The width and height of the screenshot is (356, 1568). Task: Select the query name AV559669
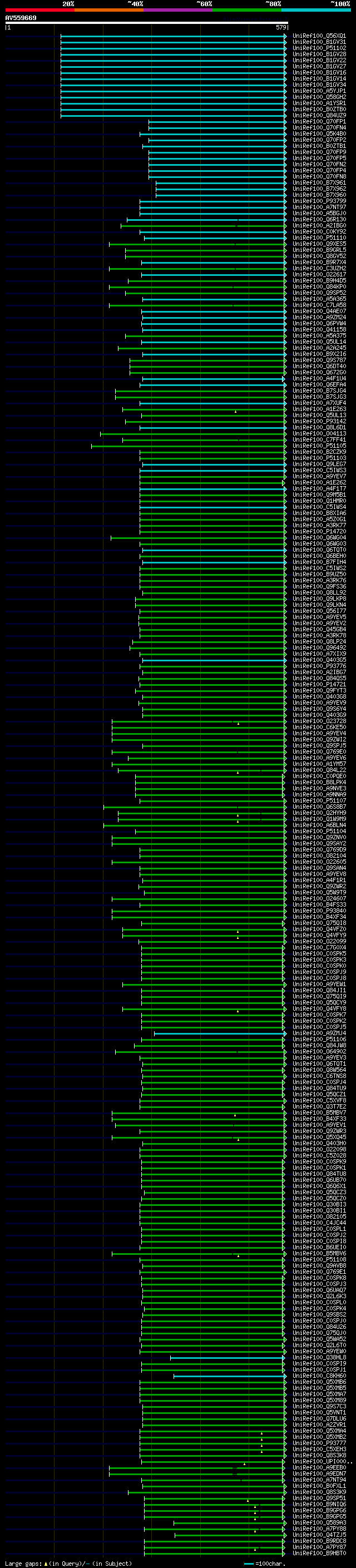[21, 18]
